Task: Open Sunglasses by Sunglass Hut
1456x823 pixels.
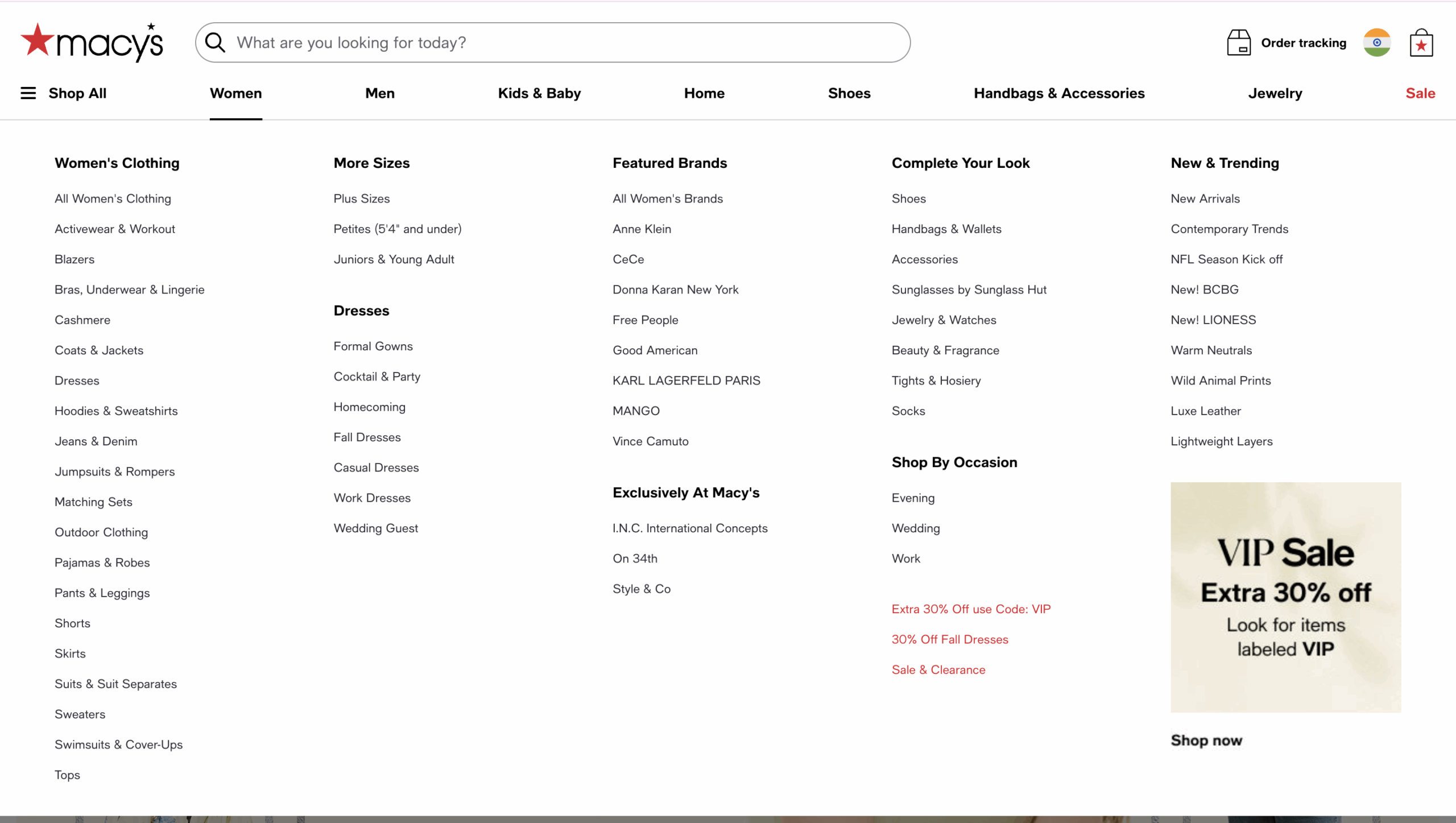Action: 969,290
